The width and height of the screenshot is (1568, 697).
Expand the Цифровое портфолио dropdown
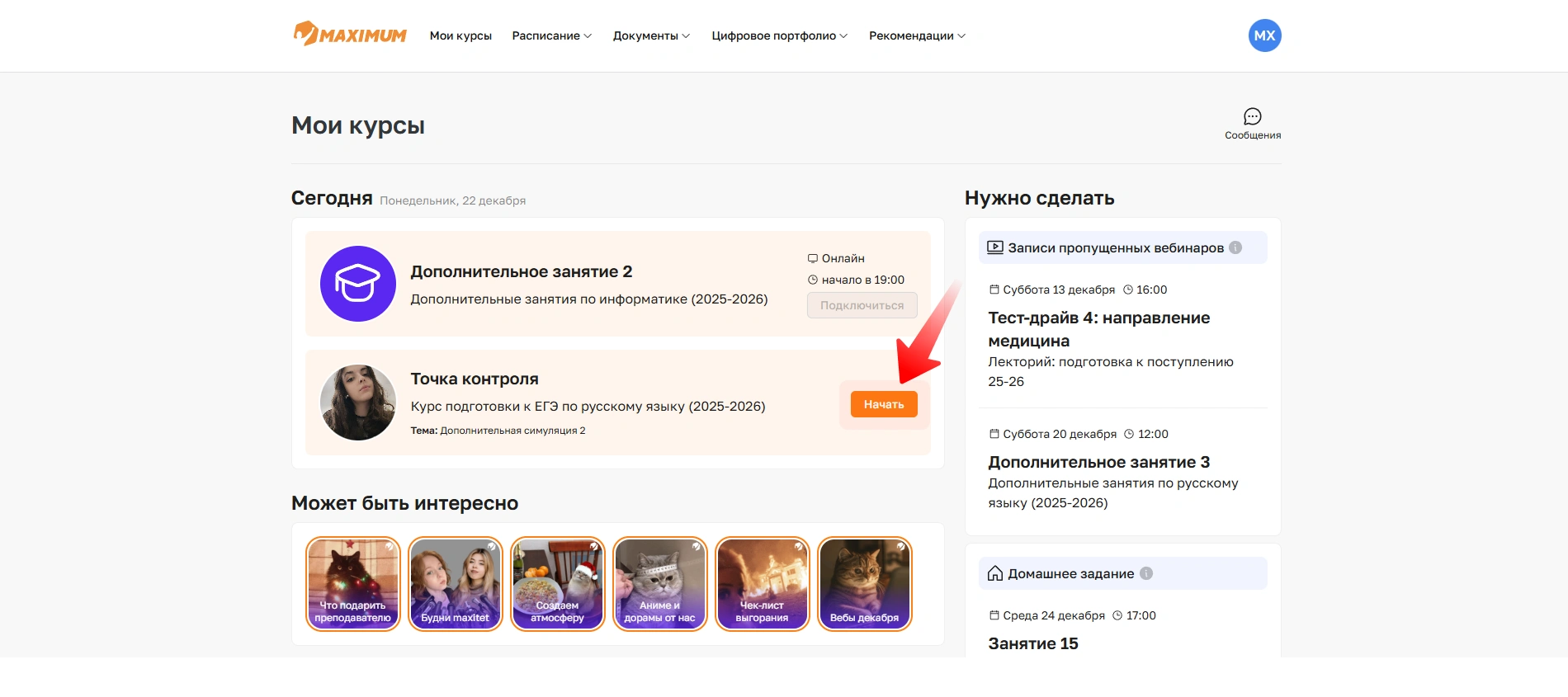(779, 35)
